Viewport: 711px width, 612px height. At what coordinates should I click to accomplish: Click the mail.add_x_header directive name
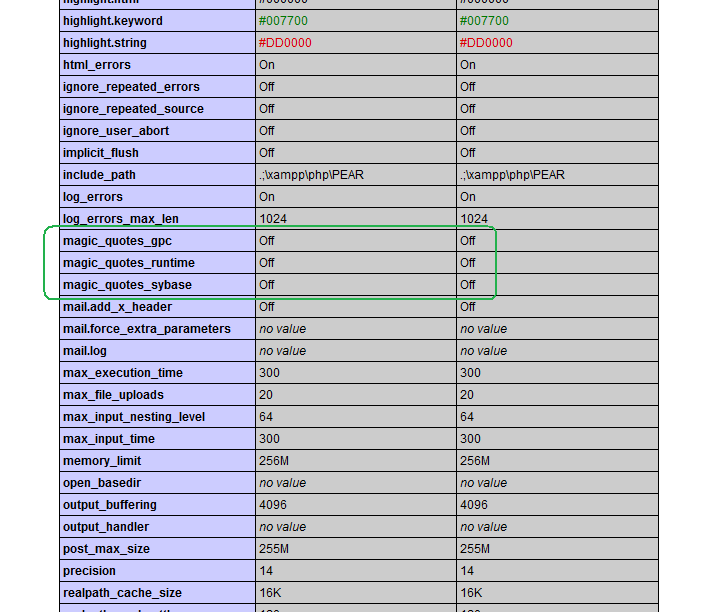pos(117,307)
